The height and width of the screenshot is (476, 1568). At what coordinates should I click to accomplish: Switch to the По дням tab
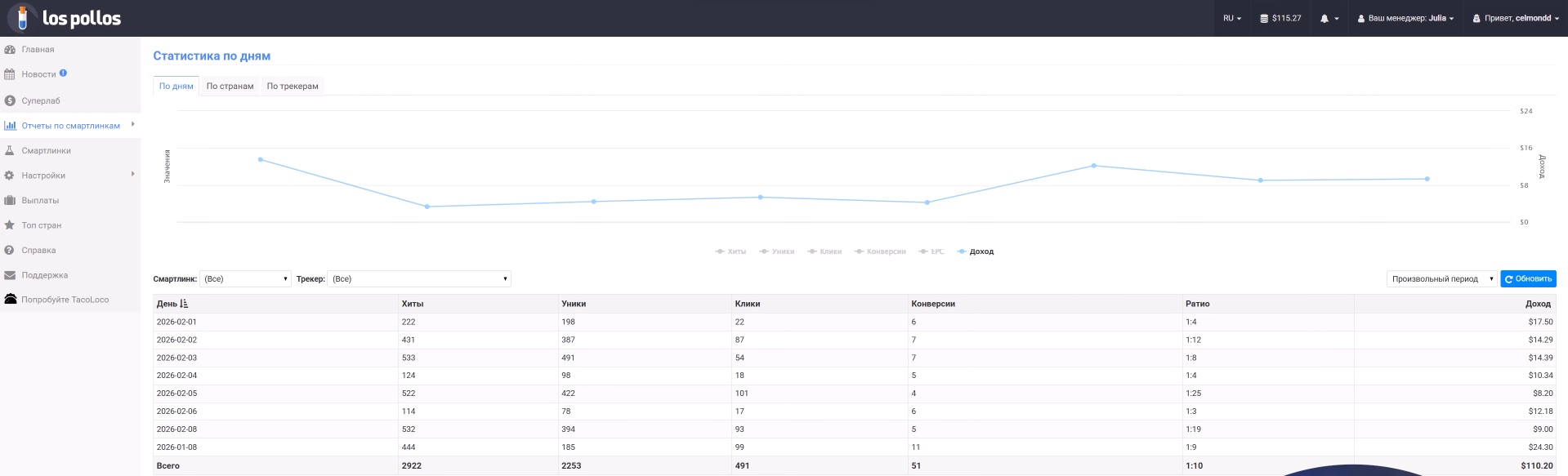point(176,86)
